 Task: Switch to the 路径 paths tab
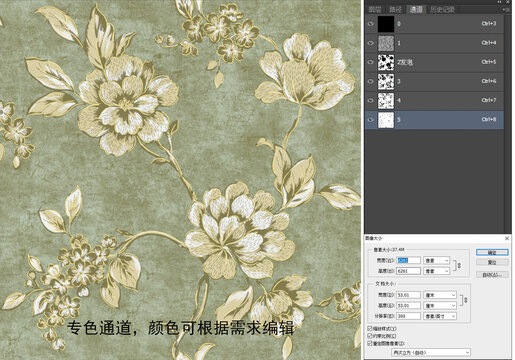pos(395,10)
